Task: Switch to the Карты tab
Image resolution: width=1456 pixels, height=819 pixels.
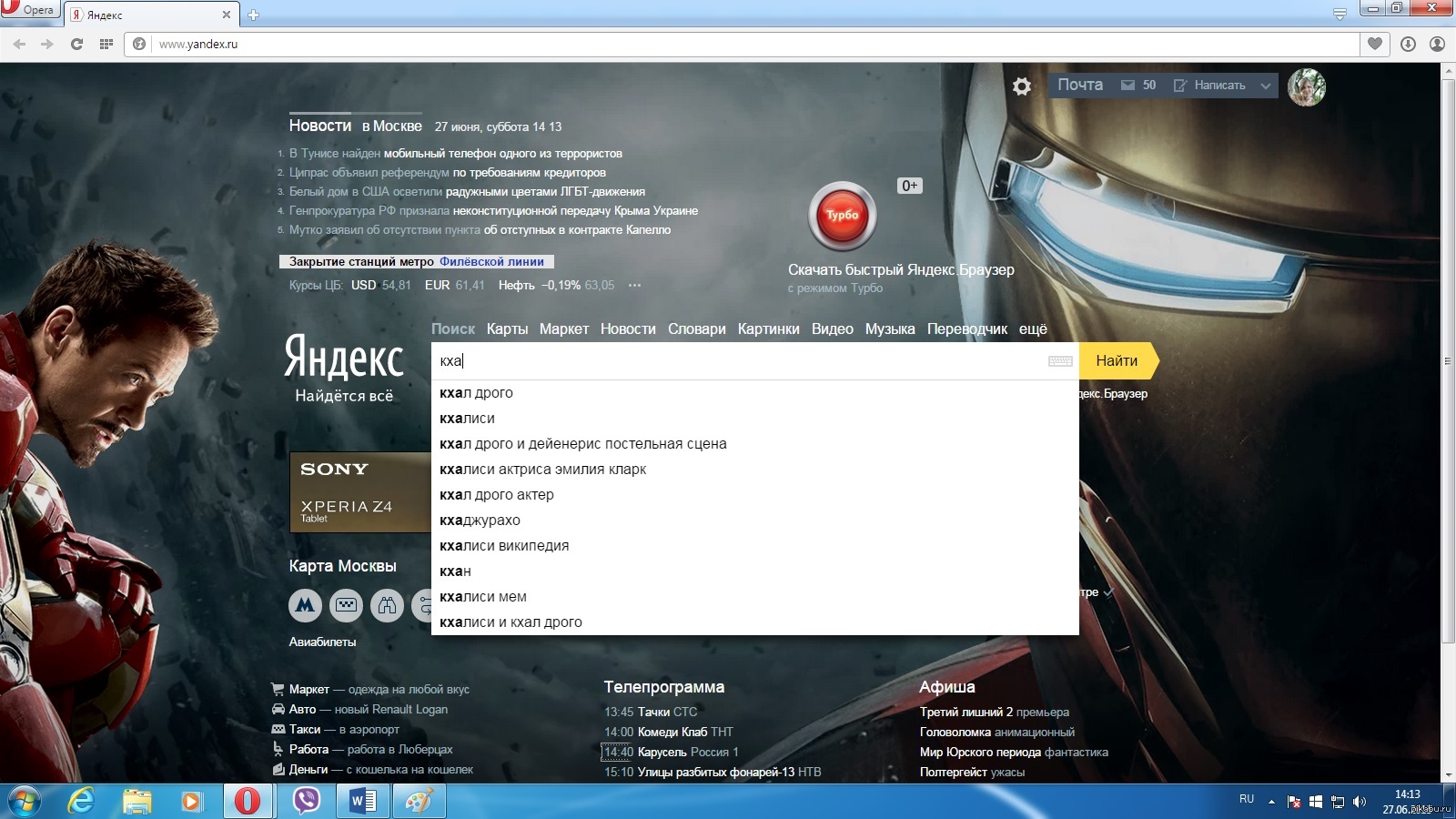Action: (507, 329)
